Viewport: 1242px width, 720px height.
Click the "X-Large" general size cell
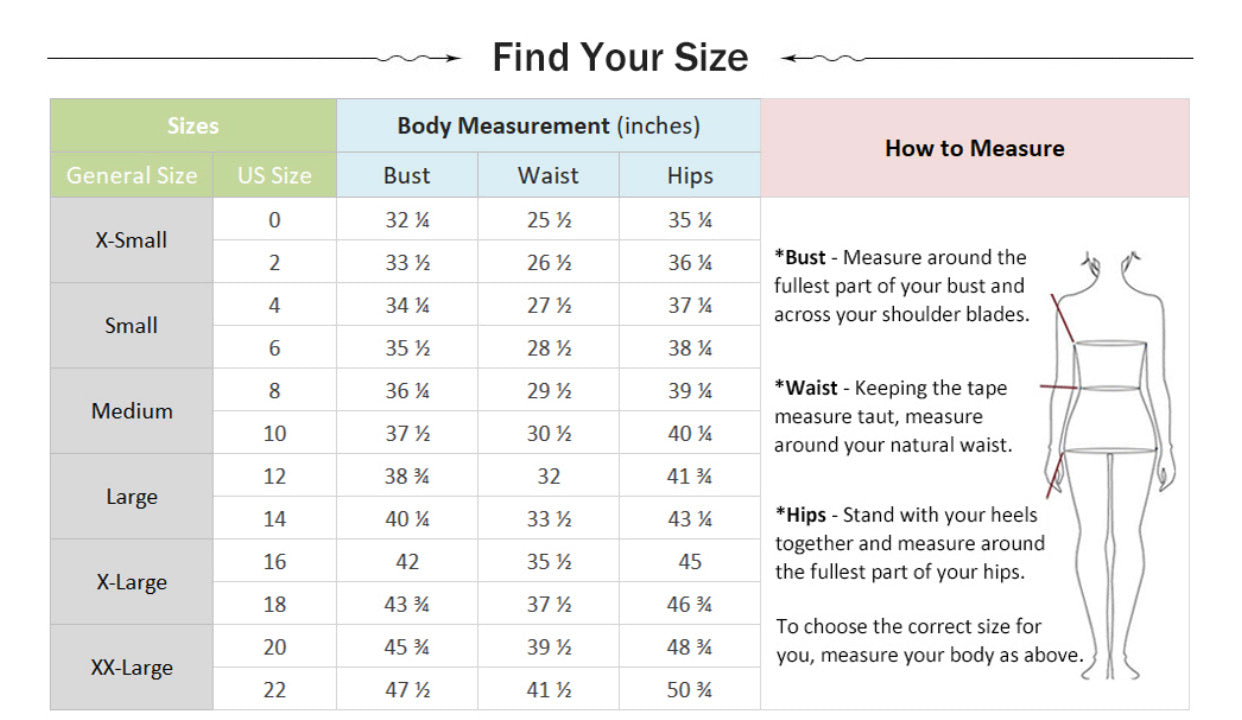[132, 582]
